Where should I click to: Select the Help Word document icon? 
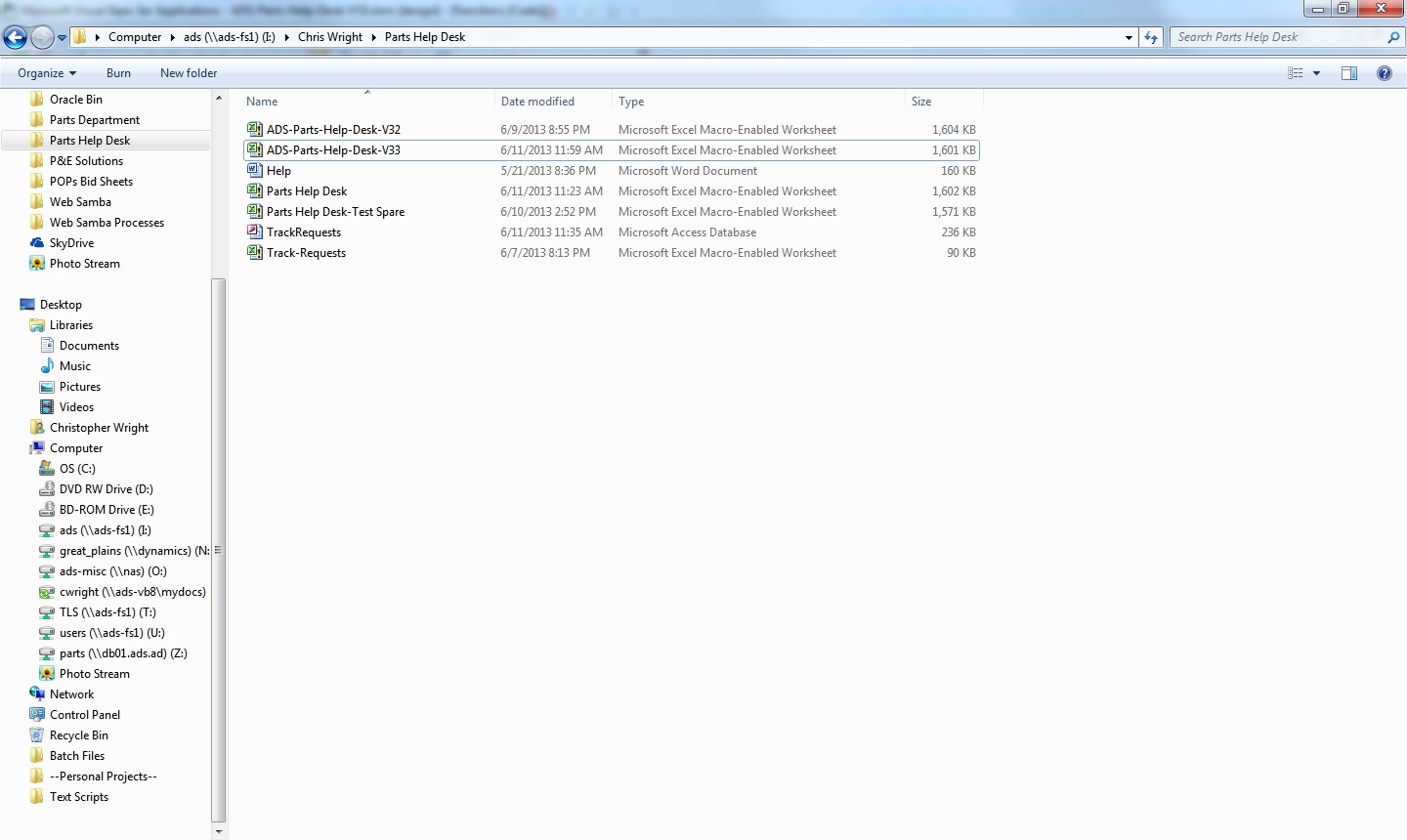pos(255,170)
